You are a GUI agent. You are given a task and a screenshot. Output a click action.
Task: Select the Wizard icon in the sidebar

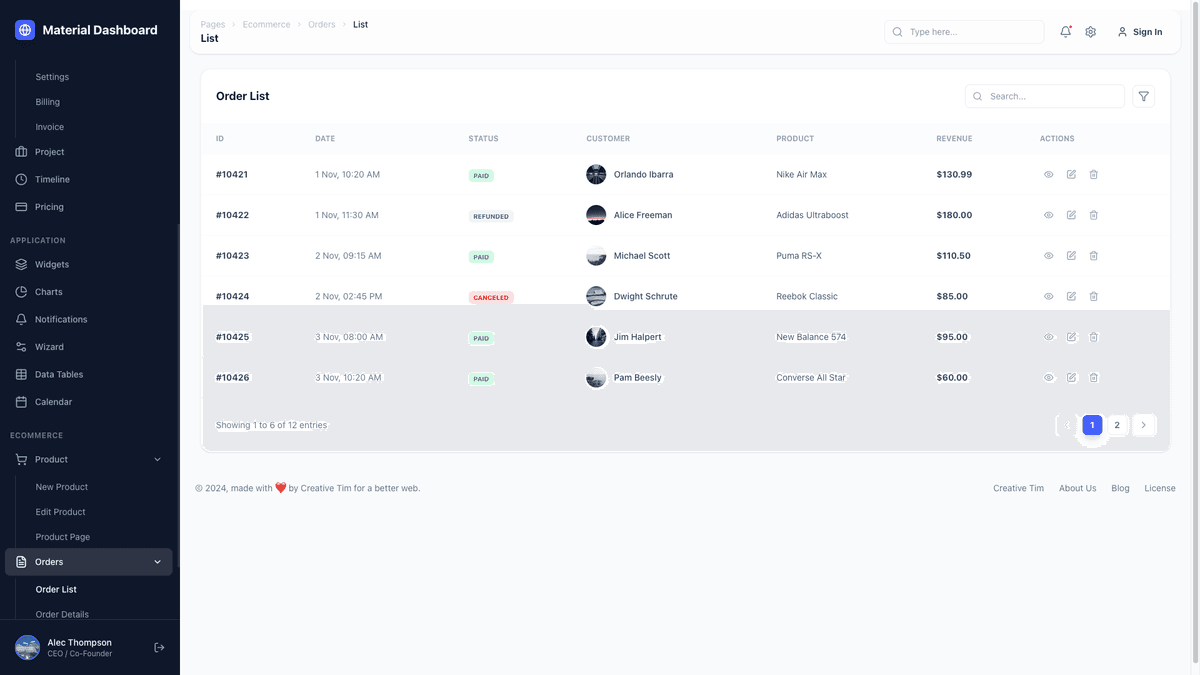(22, 346)
